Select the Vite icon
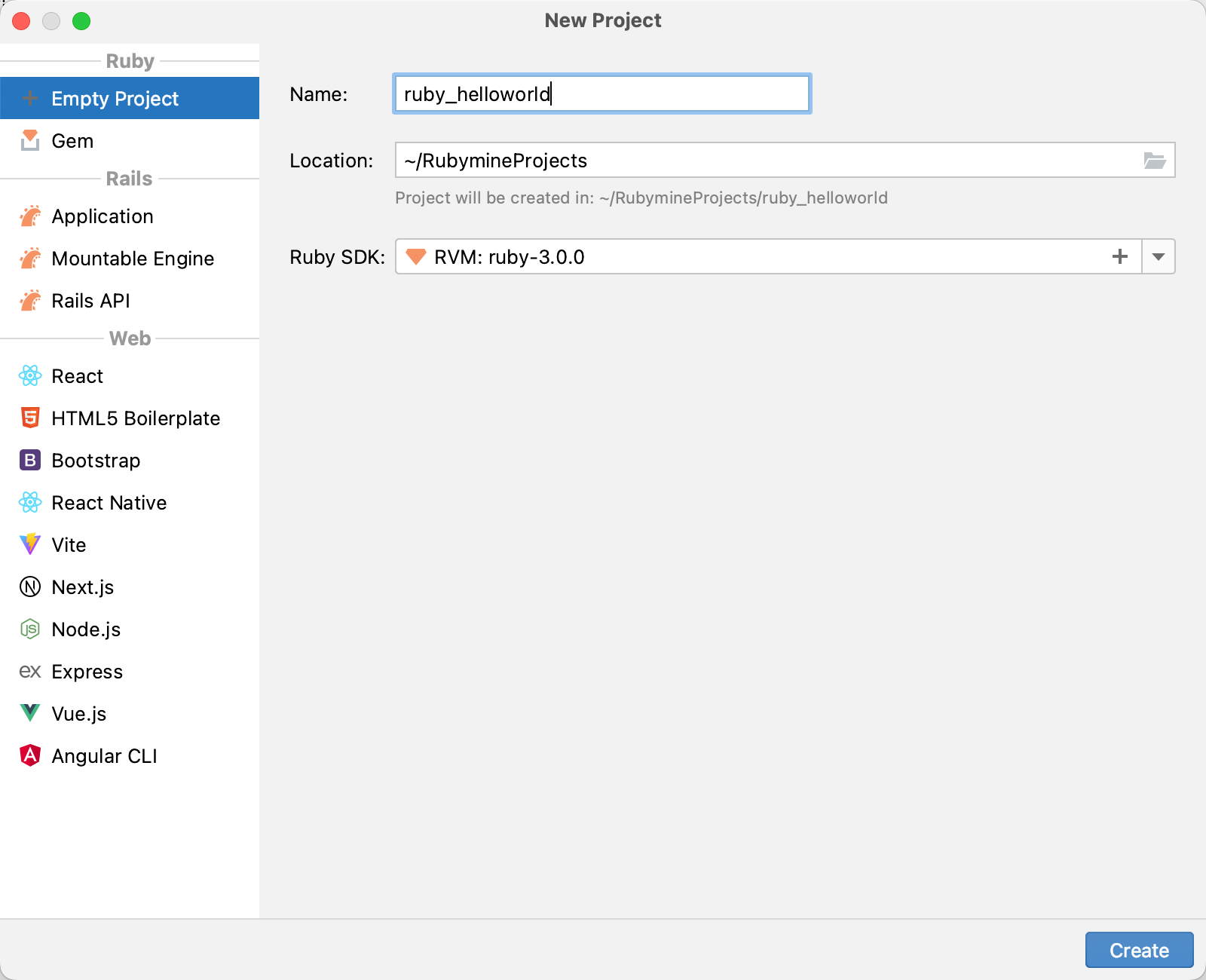The height and width of the screenshot is (980, 1206). pyautogui.click(x=29, y=544)
